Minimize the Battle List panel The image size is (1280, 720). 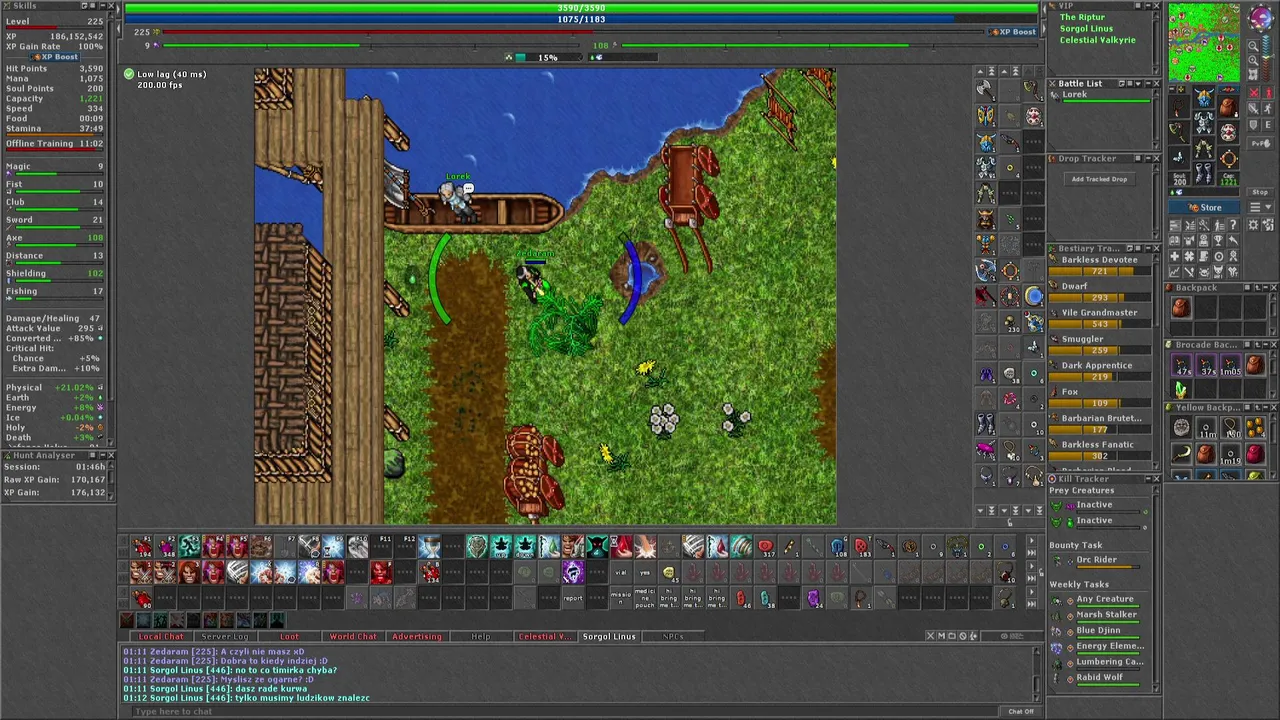click(1146, 83)
